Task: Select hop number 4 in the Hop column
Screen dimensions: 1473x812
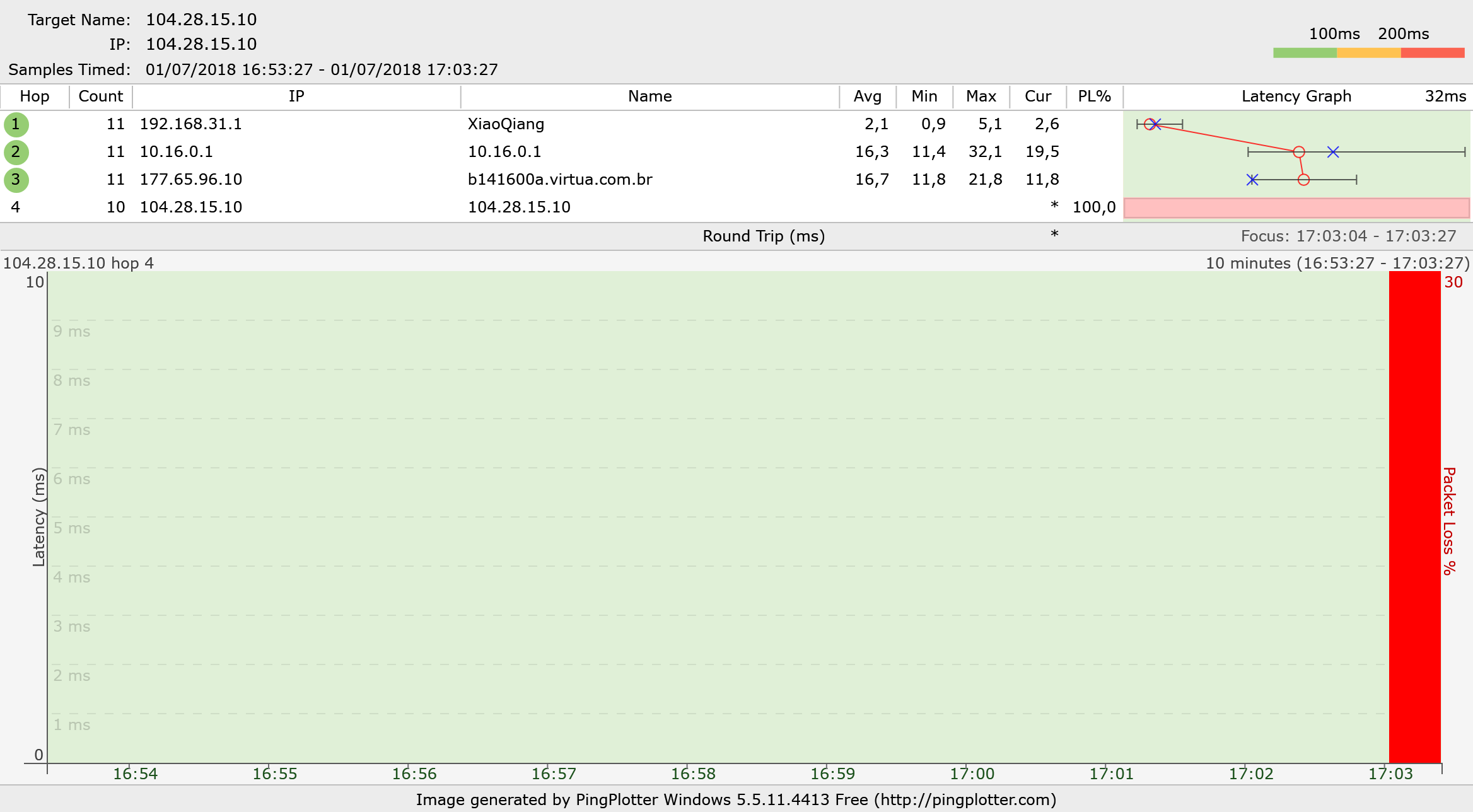Action: coord(16,207)
